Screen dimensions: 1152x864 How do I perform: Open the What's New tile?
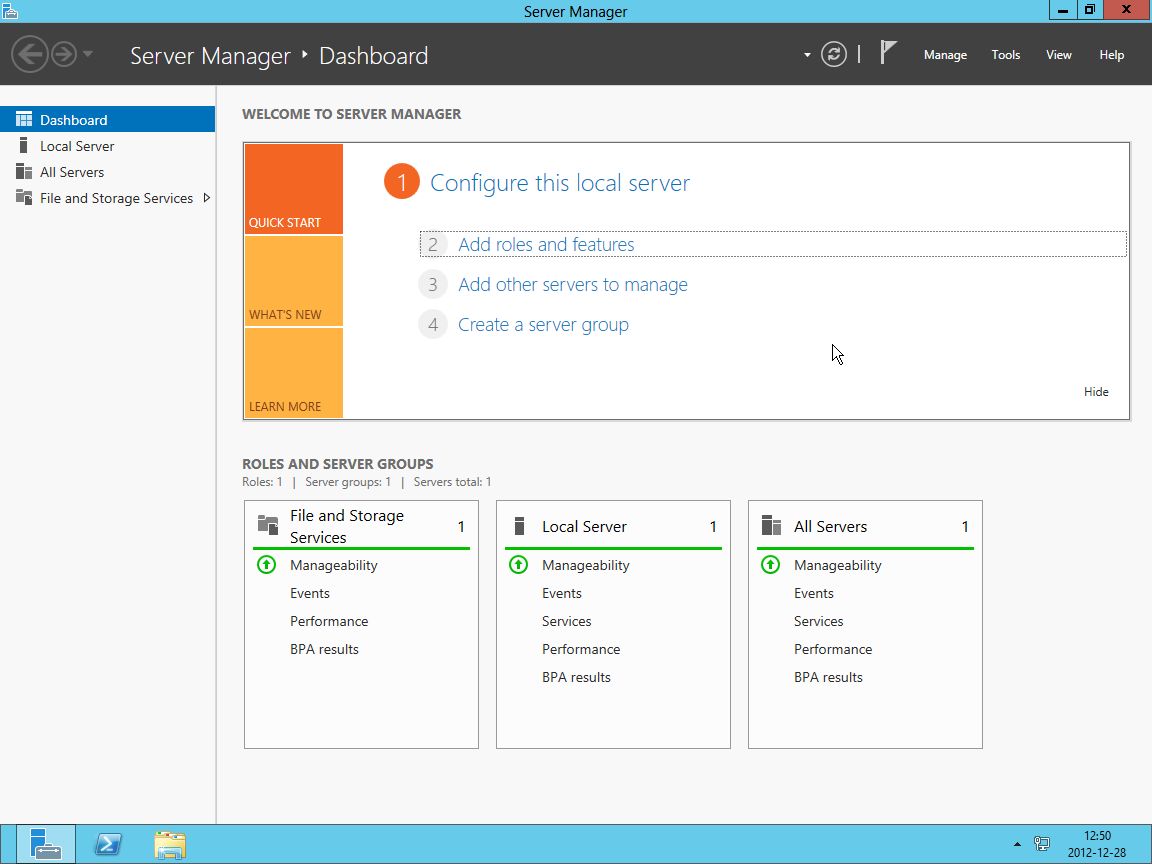(293, 281)
